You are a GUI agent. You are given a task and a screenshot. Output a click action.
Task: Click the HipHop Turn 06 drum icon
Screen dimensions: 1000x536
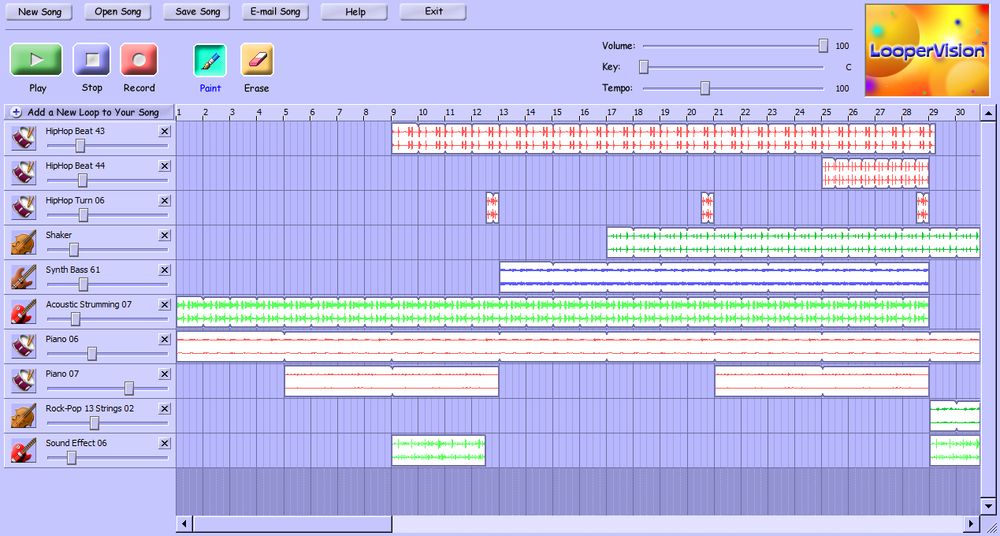click(x=23, y=208)
